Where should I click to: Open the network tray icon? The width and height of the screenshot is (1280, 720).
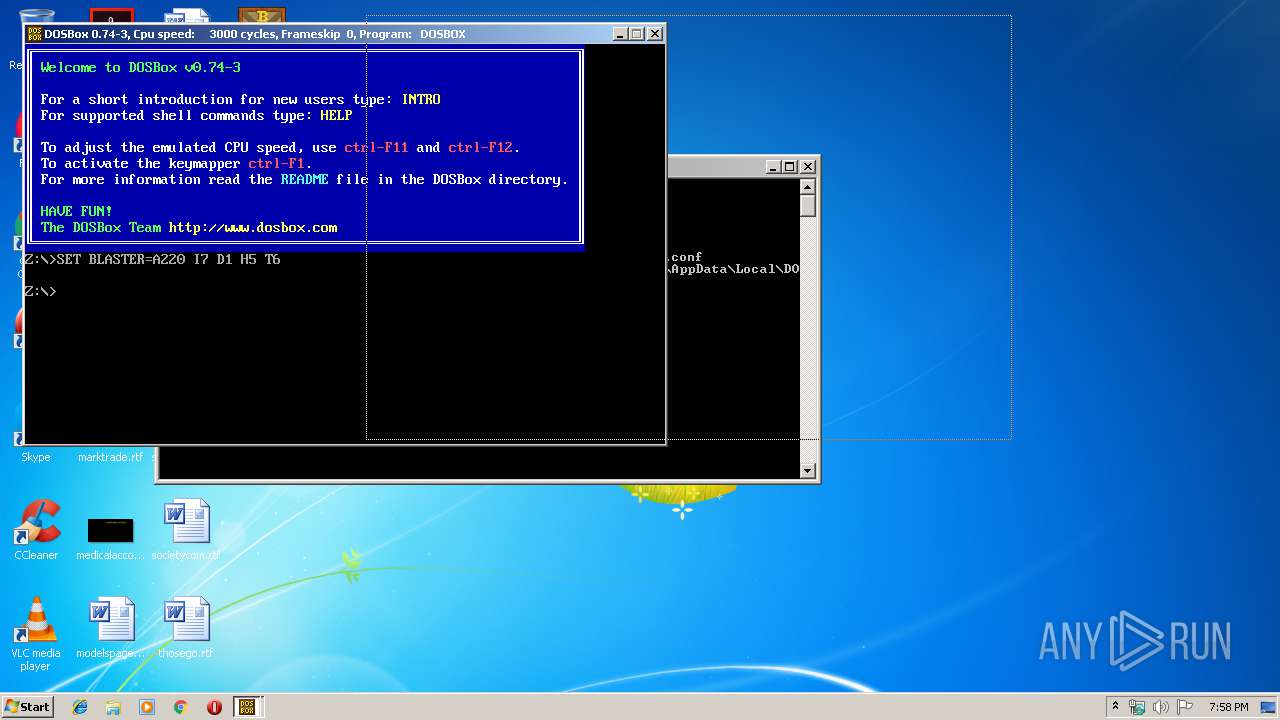[1137, 707]
